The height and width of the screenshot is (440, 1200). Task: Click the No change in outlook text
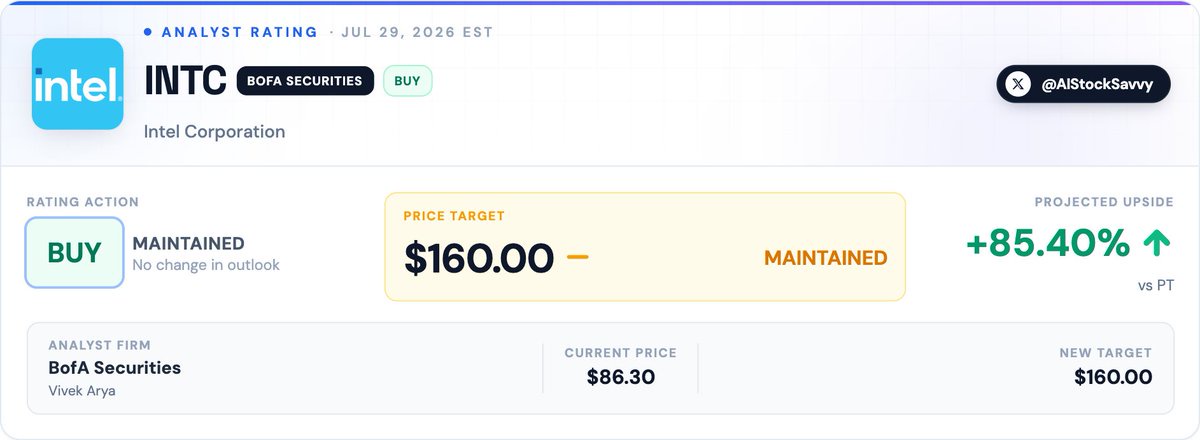206,265
